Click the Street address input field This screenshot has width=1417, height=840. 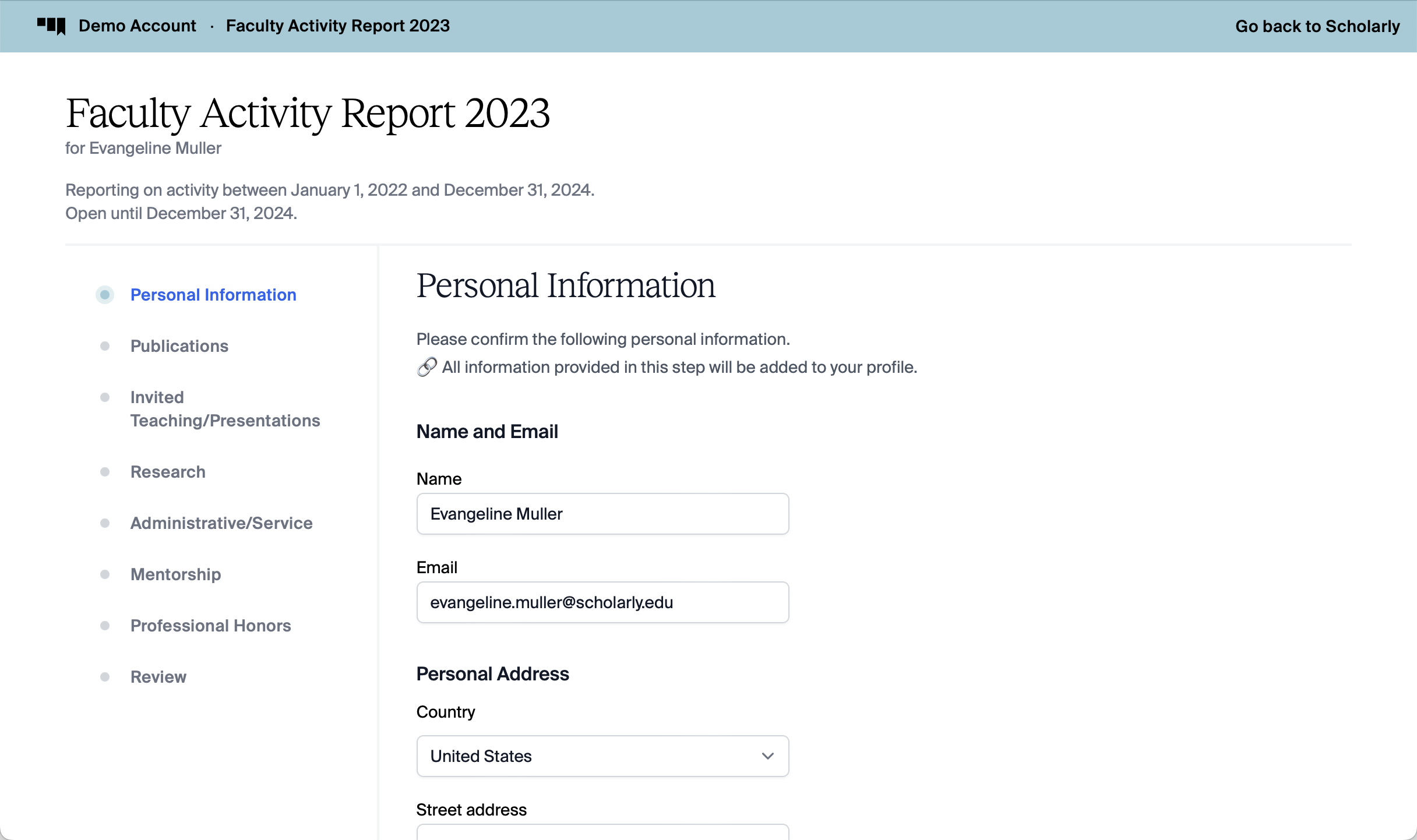point(602,833)
